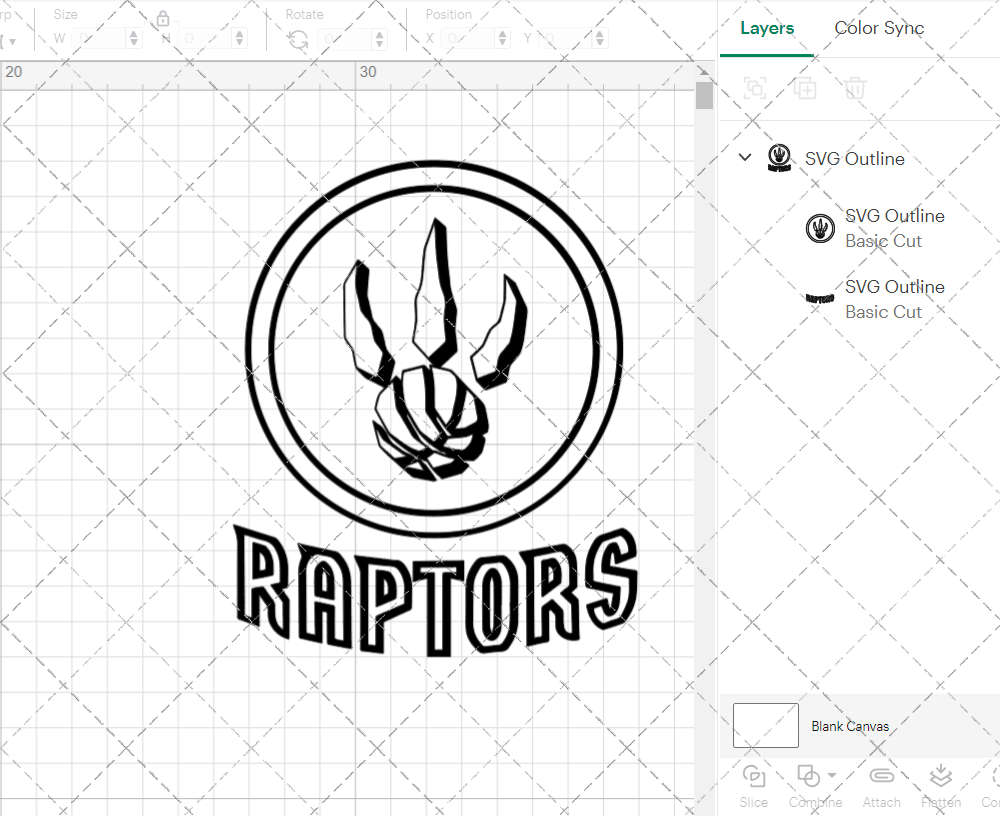The height and width of the screenshot is (816, 1000).
Task: Click the Rotate icon in the toolbar
Action: coord(296,38)
